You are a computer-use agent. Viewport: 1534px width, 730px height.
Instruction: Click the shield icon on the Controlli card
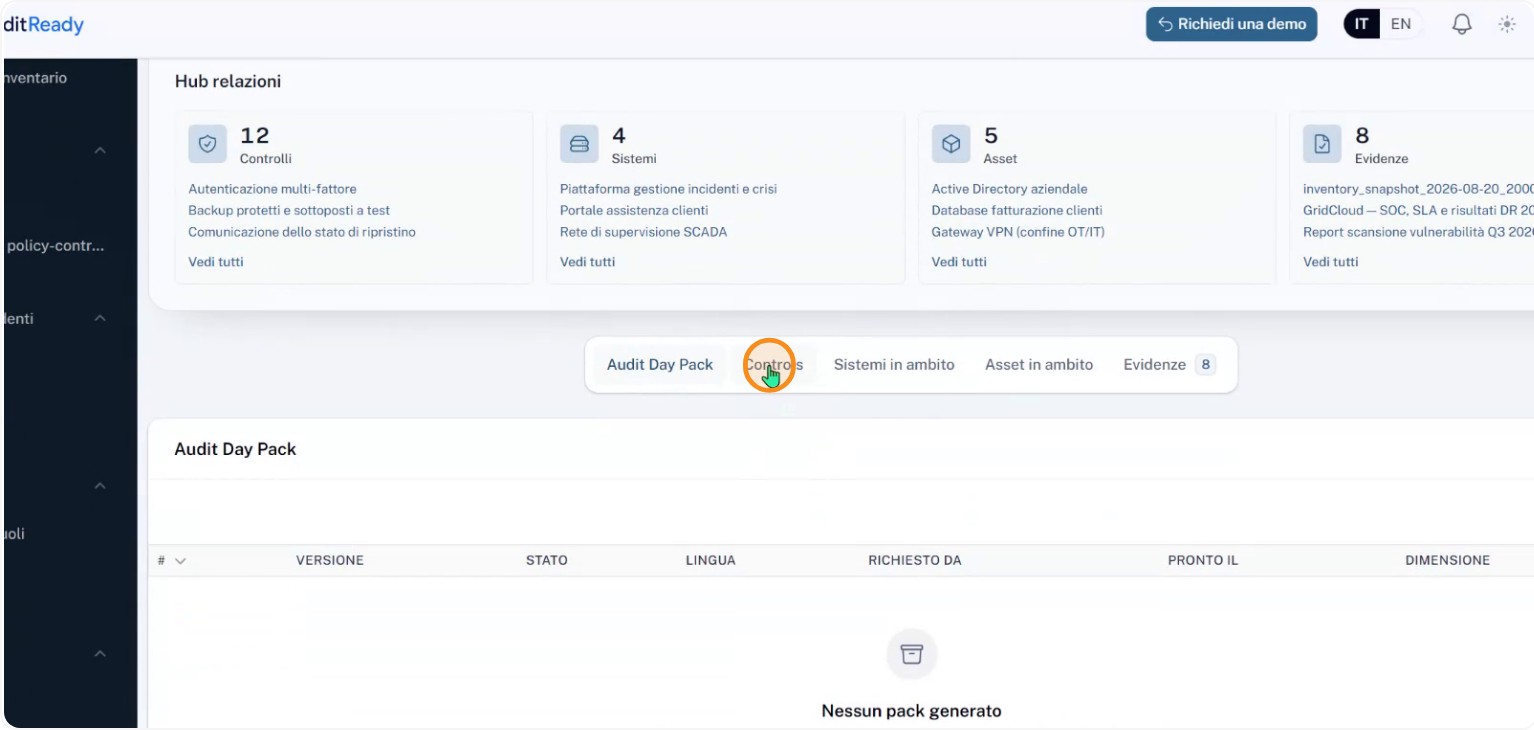(207, 144)
